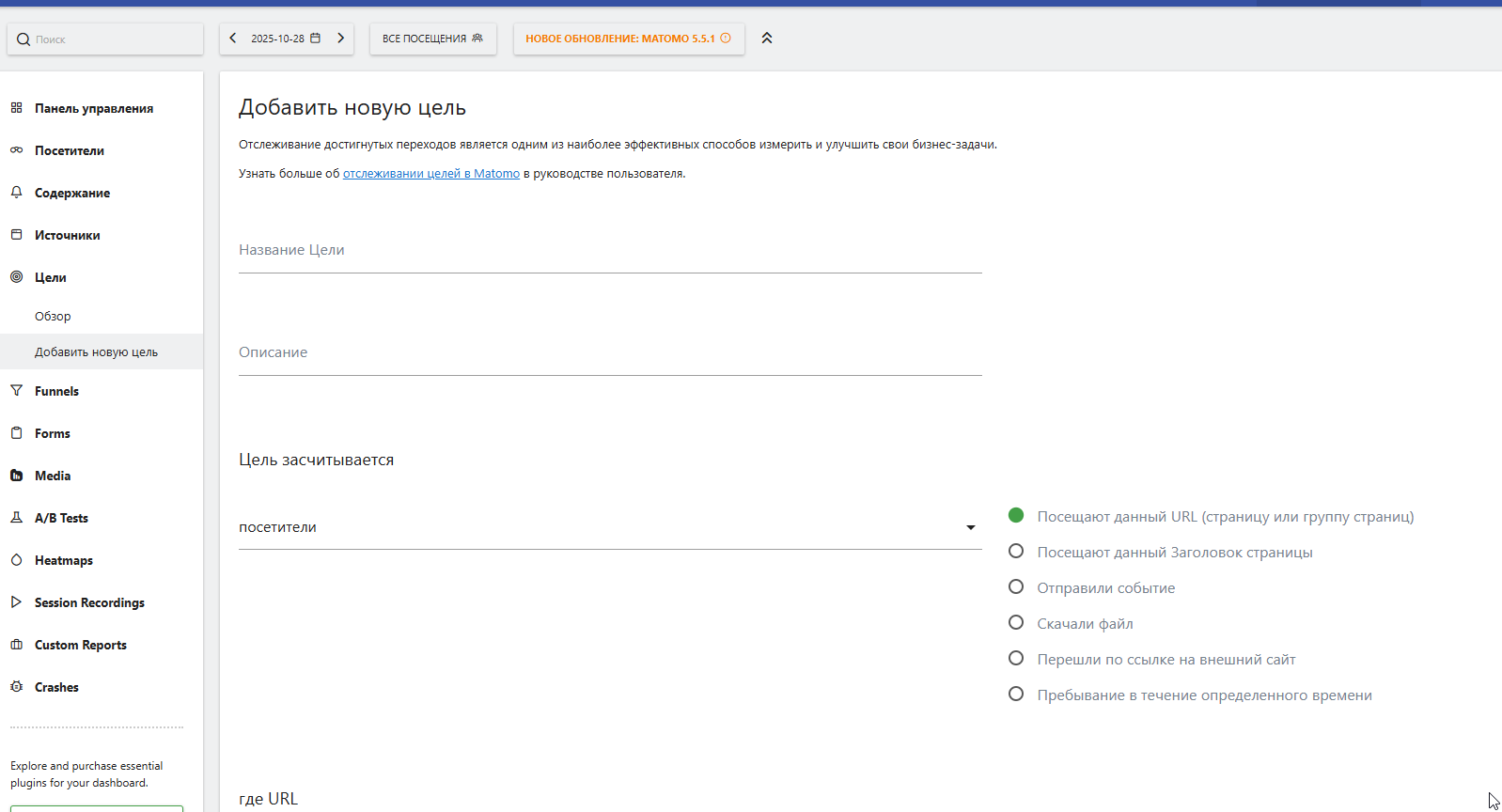Click the Custom Reports icon
Image resolution: width=1502 pixels, height=812 pixels.
coord(16,645)
